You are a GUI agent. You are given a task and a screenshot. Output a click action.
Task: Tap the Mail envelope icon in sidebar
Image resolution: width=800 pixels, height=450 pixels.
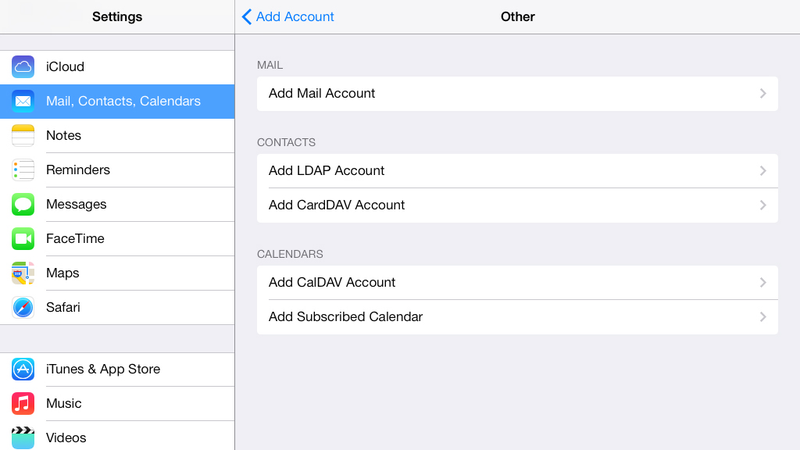click(x=23, y=101)
